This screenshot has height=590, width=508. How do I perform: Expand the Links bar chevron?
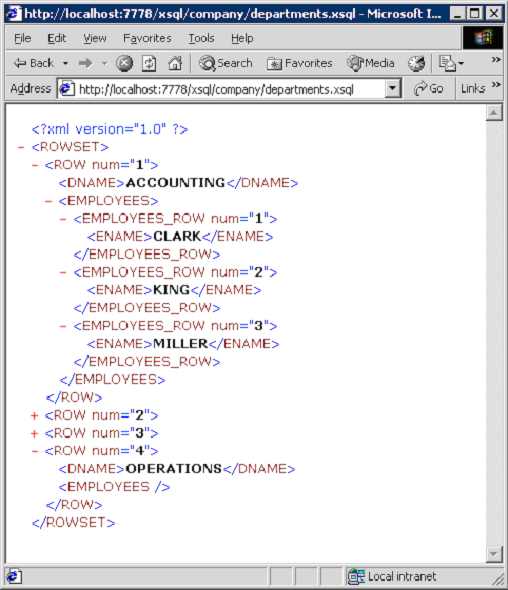tap(496, 84)
